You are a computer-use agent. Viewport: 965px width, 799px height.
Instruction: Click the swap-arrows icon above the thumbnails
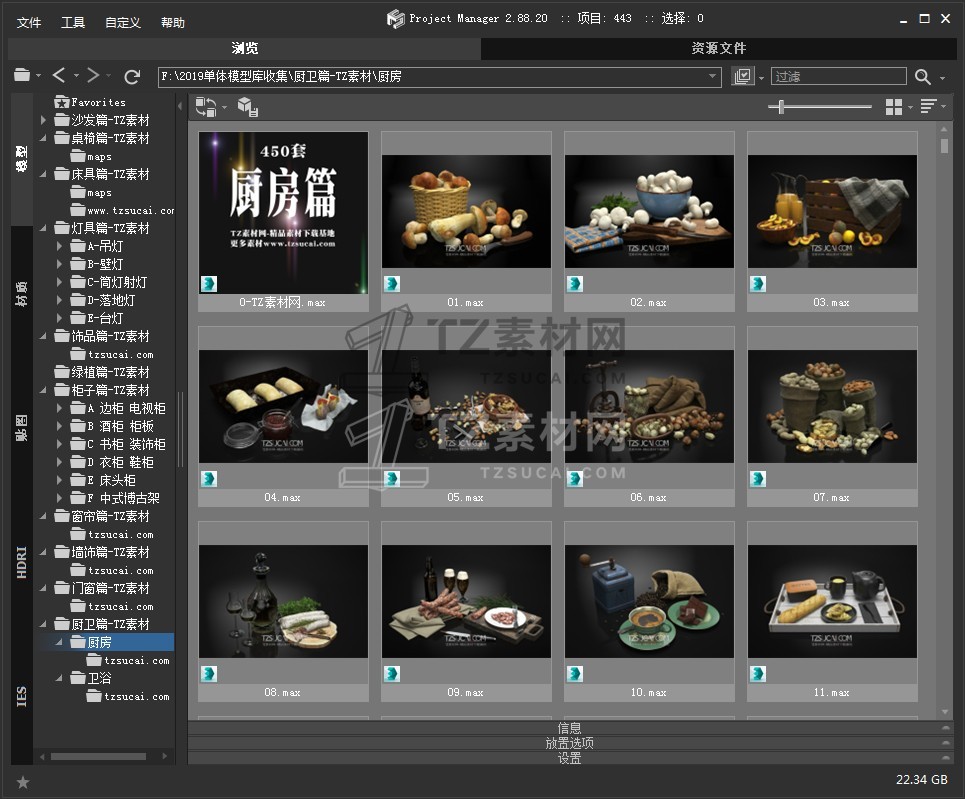(x=206, y=107)
